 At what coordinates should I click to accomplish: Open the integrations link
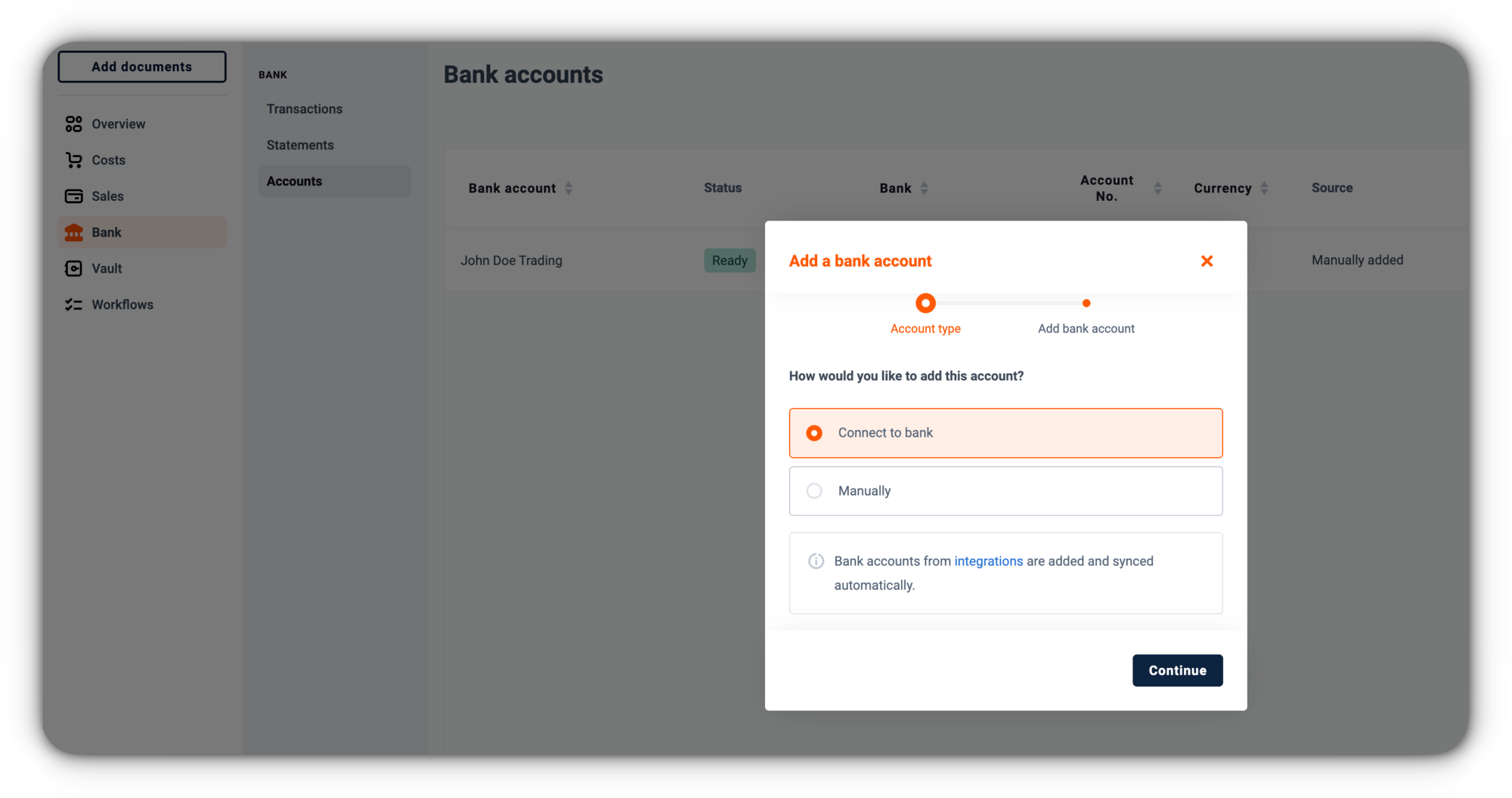(988, 561)
